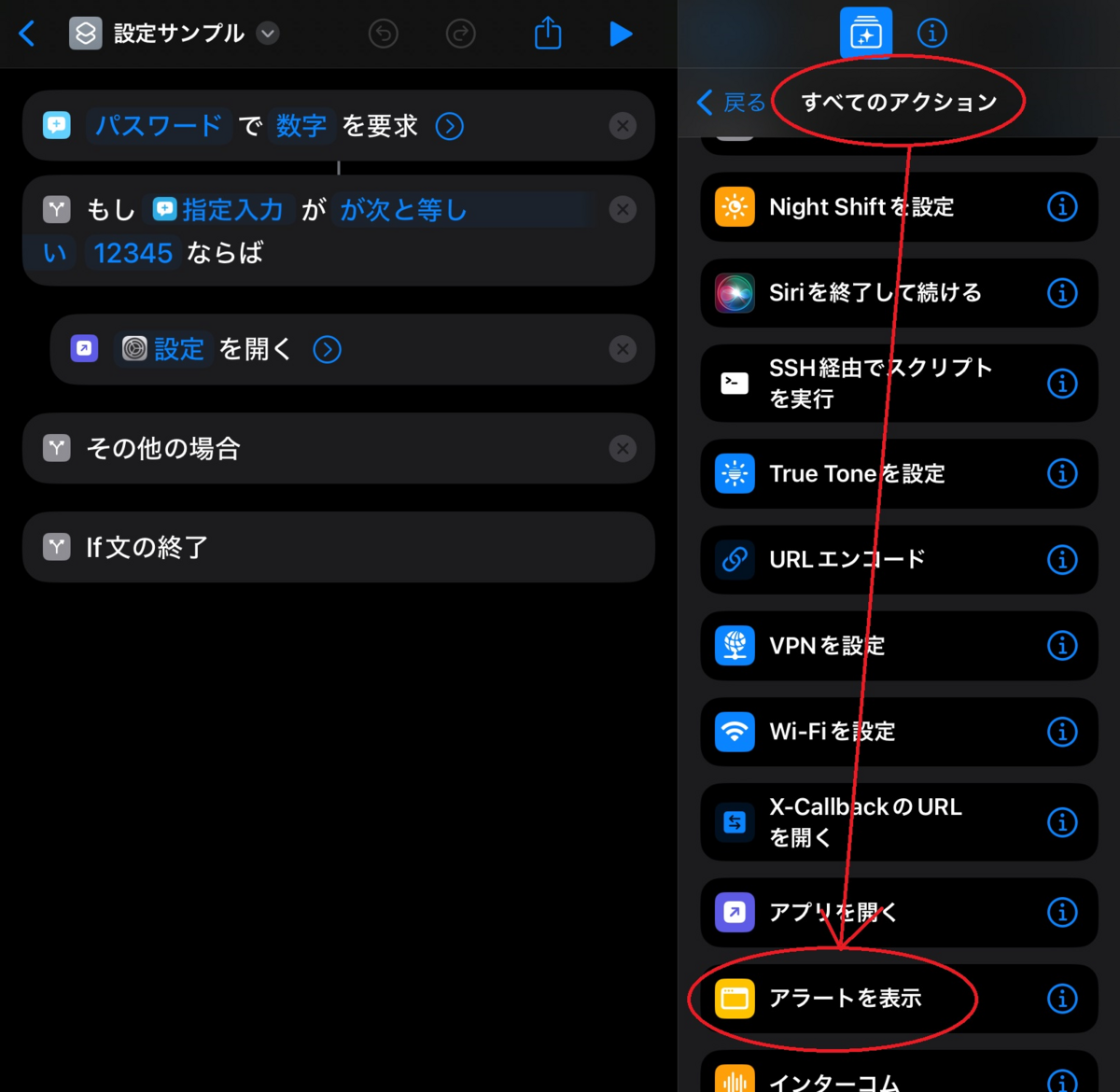Show info for Night Shiftを設定

(1062, 206)
